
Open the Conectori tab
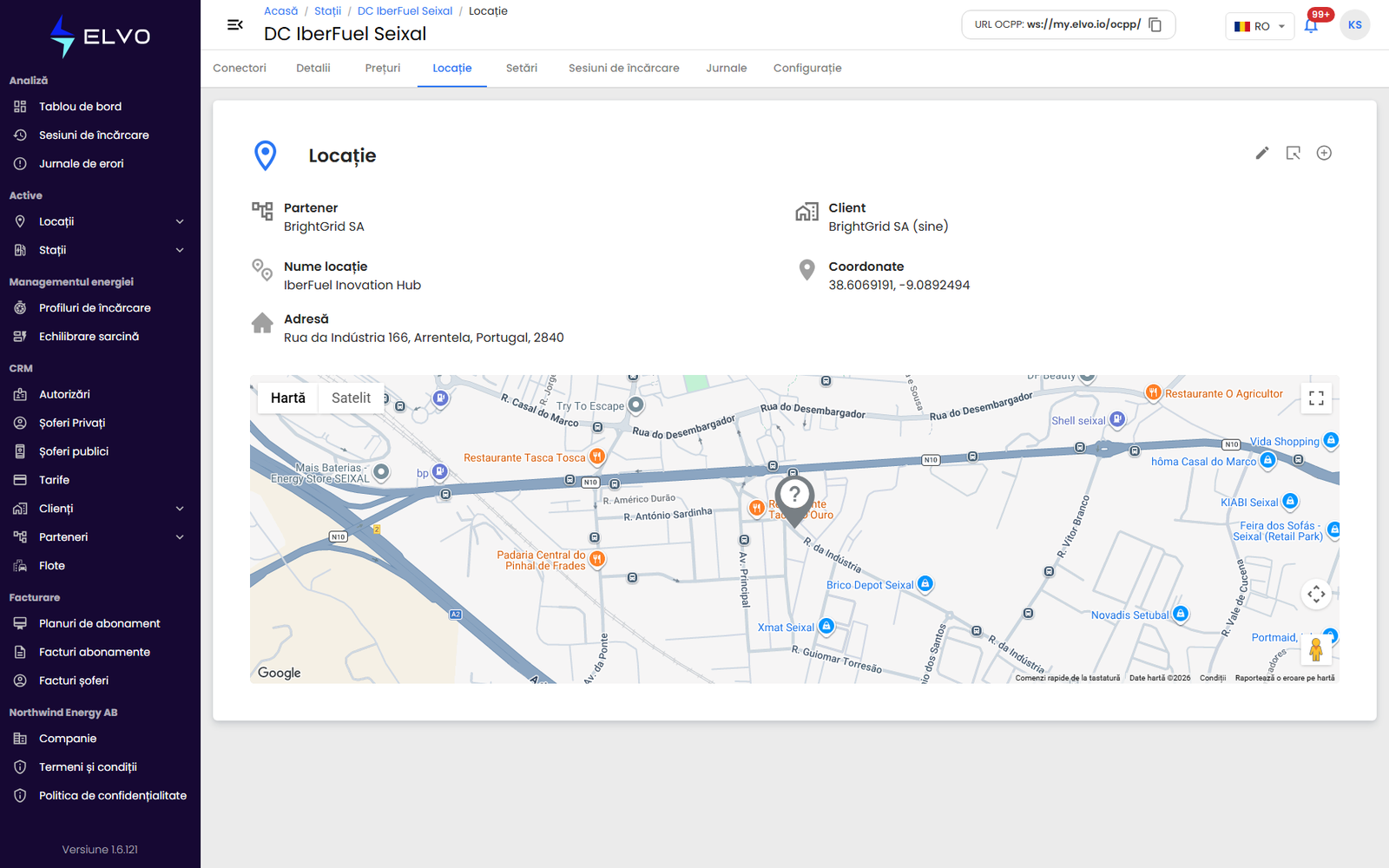point(240,69)
